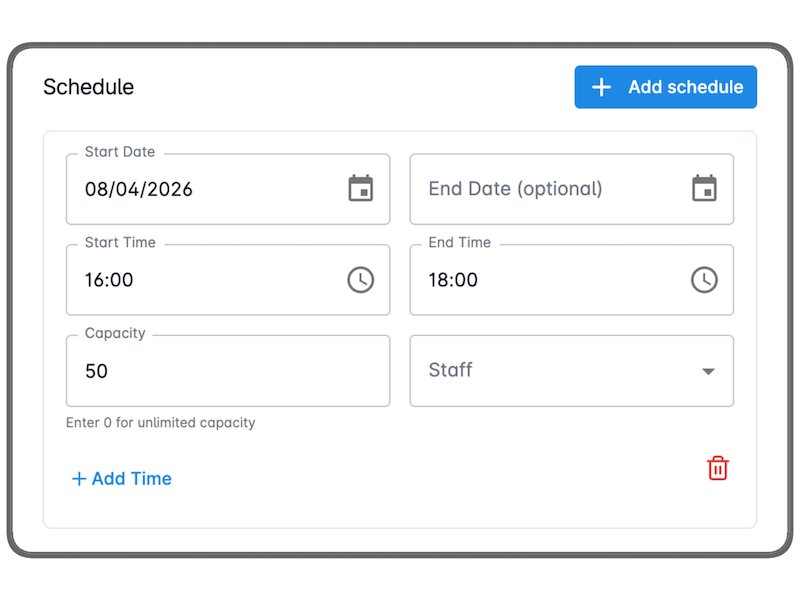Click into the End Date (optional) field

coord(540,189)
